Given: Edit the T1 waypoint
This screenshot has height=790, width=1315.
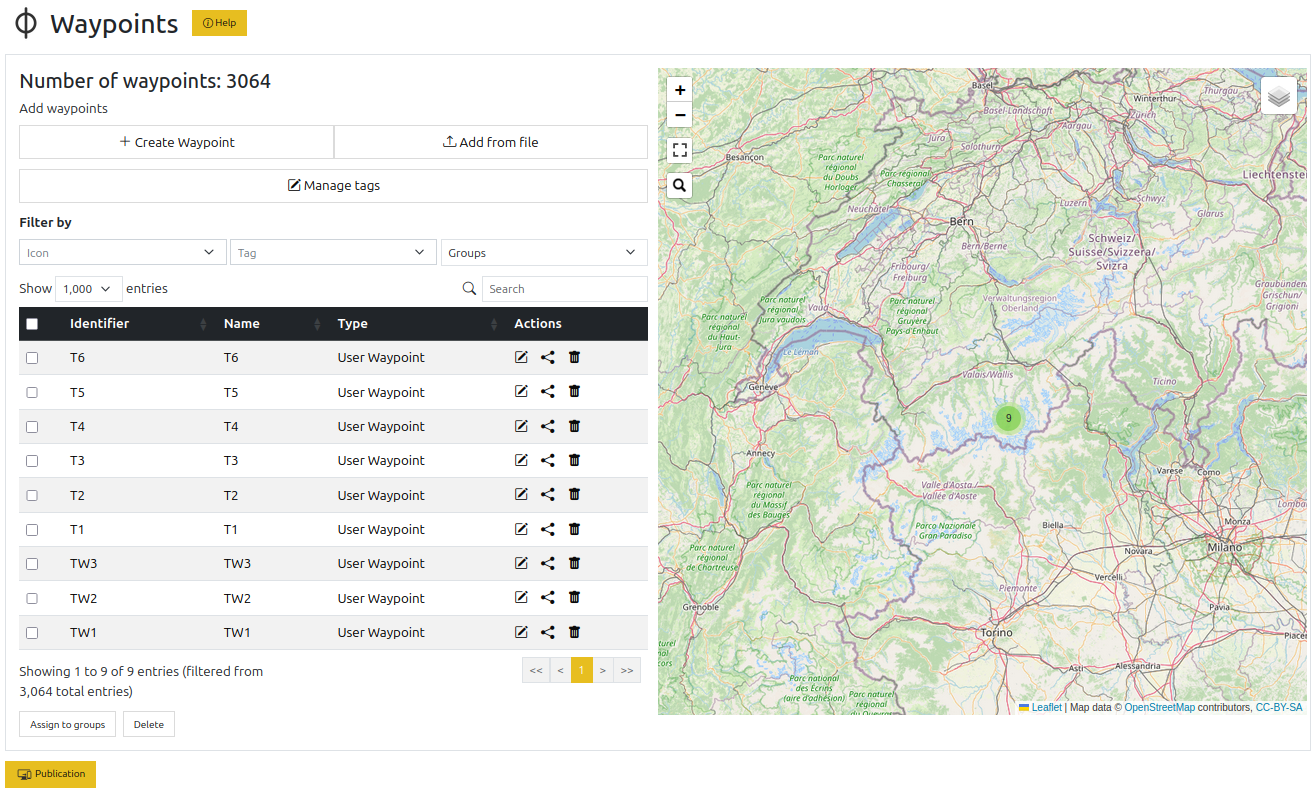Looking at the screenshot, I should [520, 529].
